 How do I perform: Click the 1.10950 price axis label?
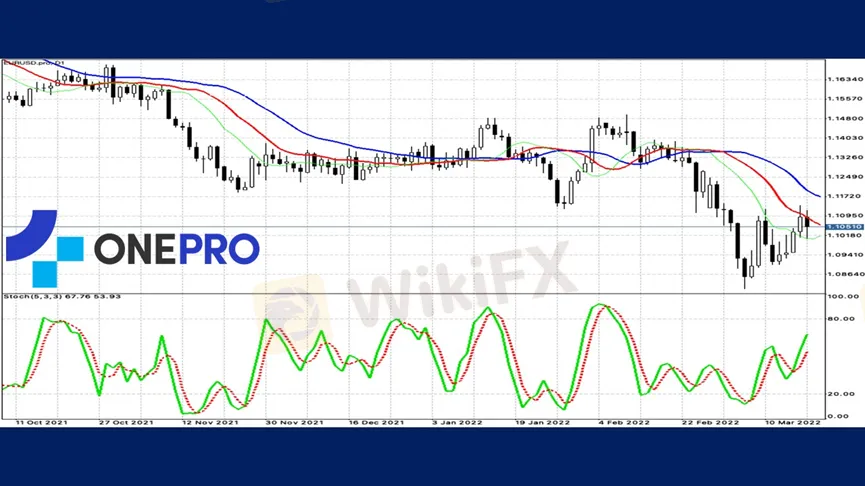(845, 216)
